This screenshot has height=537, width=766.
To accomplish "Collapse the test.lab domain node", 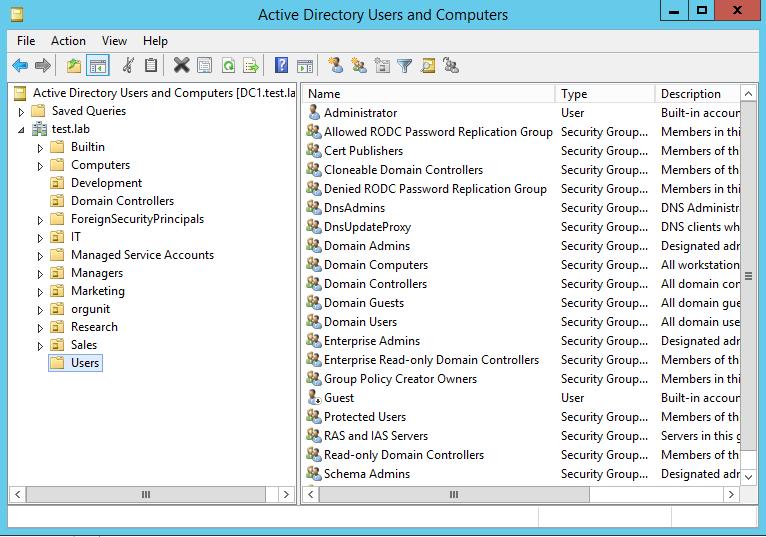I will [x=21, y=130].
